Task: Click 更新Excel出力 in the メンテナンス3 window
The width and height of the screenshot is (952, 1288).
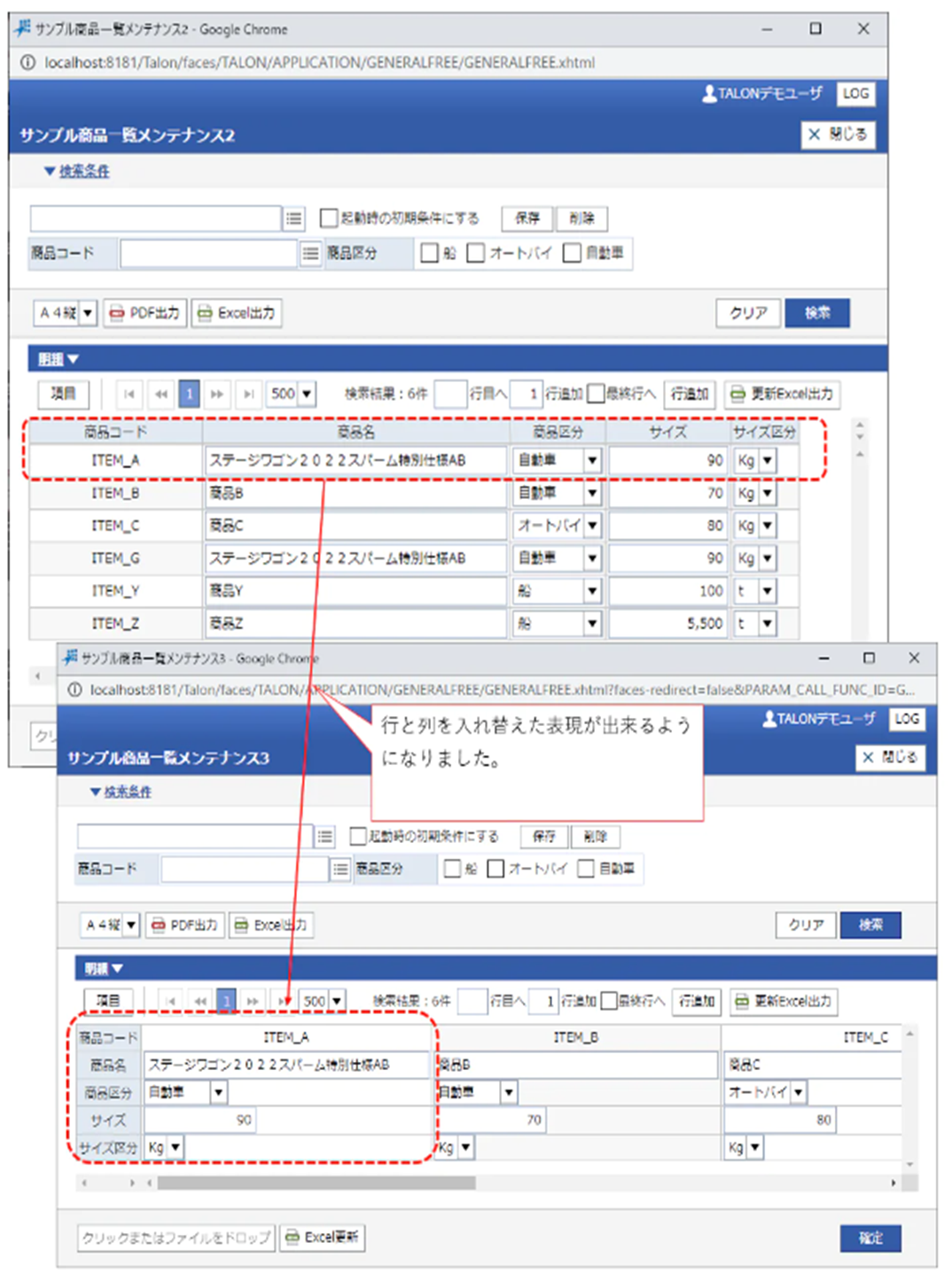Action: click(784, 1001)
